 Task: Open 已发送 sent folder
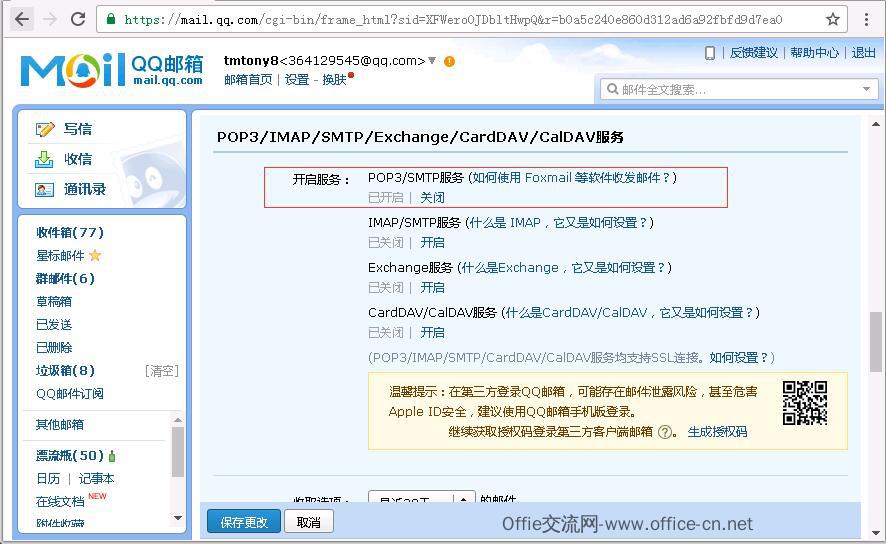click(x=54, y=325)
